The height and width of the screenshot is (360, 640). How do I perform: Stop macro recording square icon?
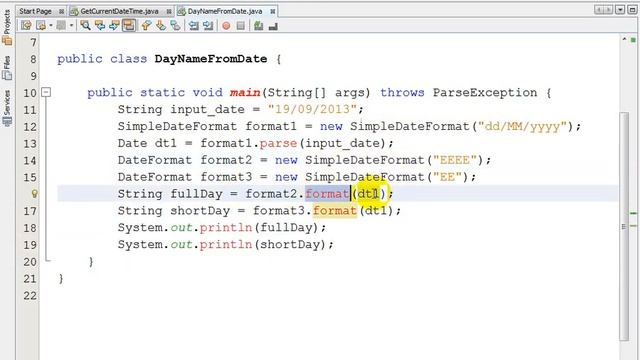click(241, 26)
